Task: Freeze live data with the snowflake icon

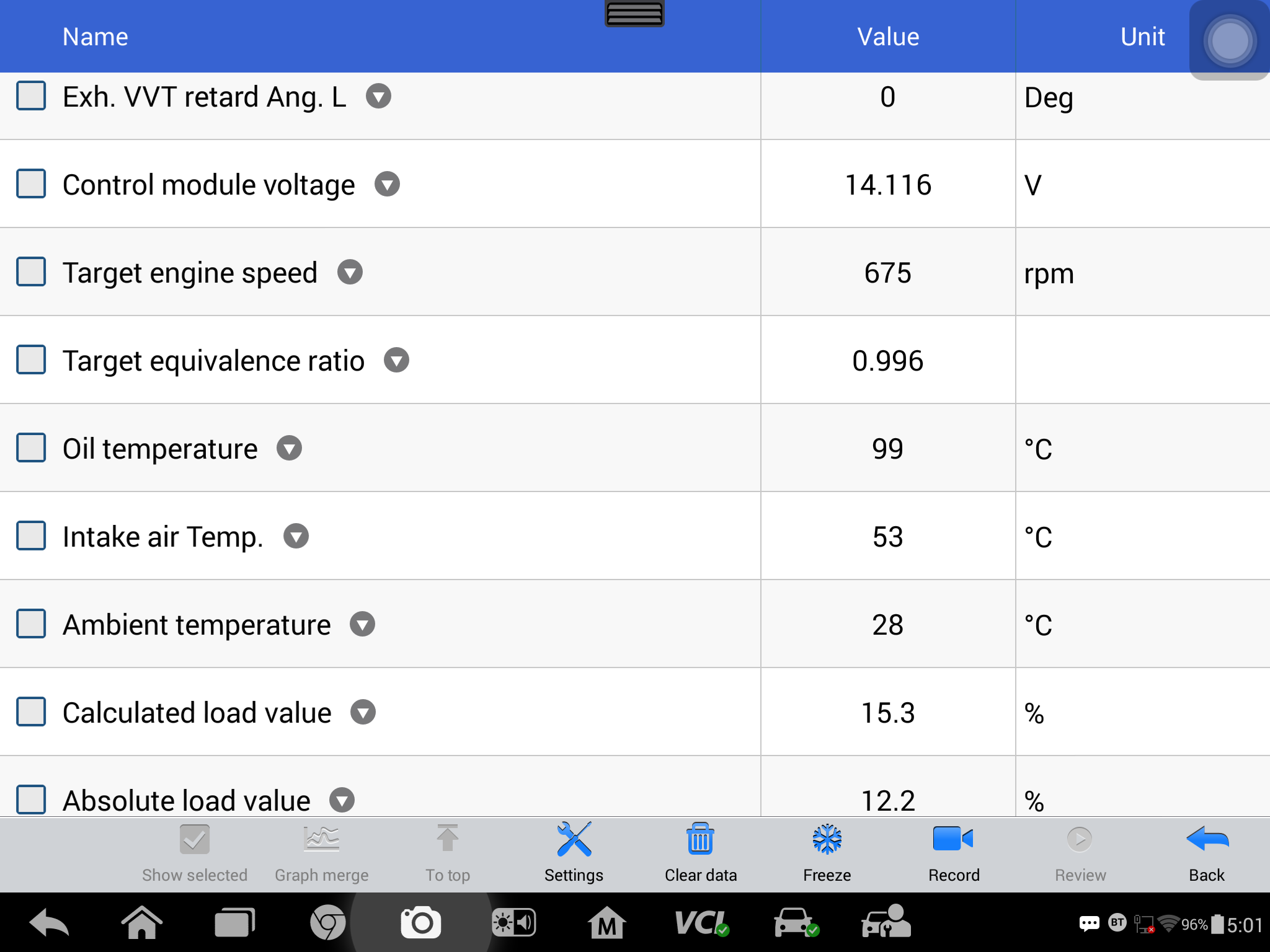Action: tap(827, 840)
